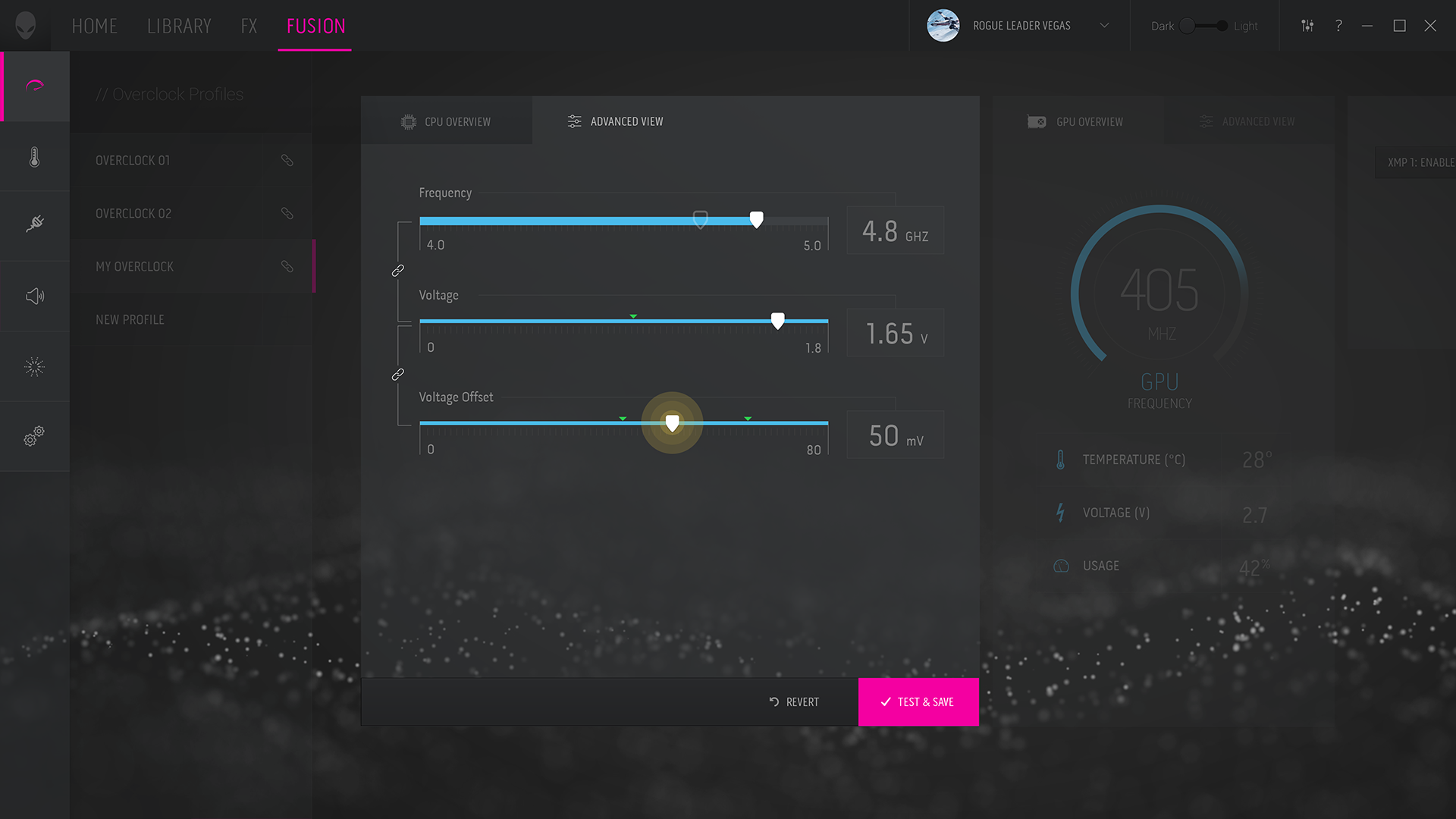Image resolution: width=1456 pixels, height=819 pixels.
Task: Open the lighting burst sidebar icon
Action: (35, 367)
